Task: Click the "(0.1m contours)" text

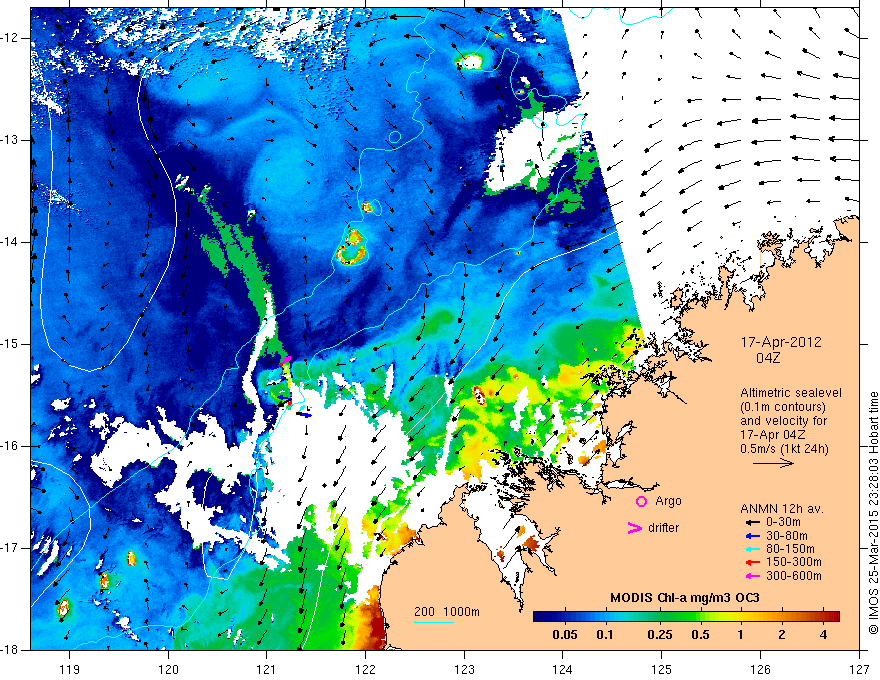Action: tap(783, 407)
